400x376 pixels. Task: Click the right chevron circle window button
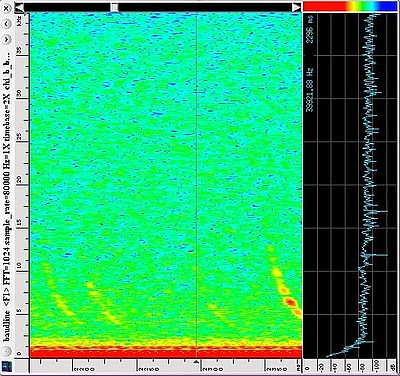[7, 39]
